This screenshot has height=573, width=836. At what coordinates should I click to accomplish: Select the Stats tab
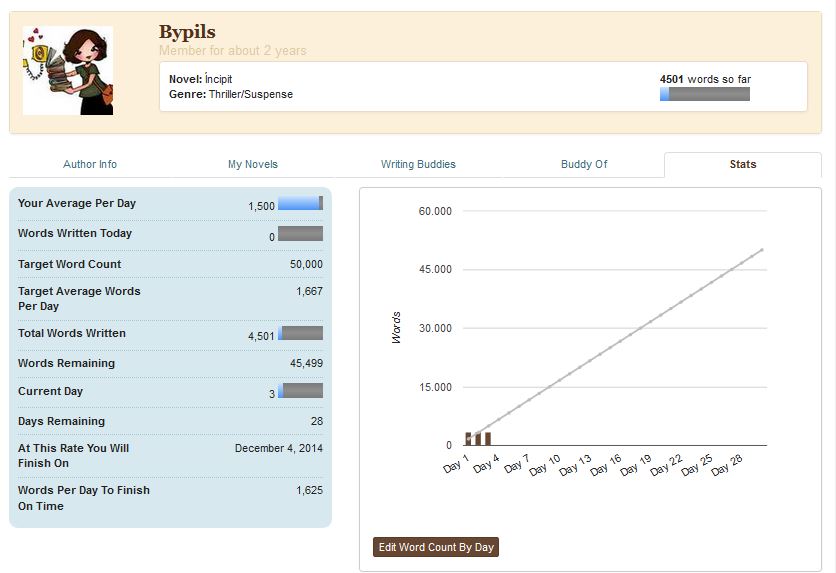[x=742, y=164]
